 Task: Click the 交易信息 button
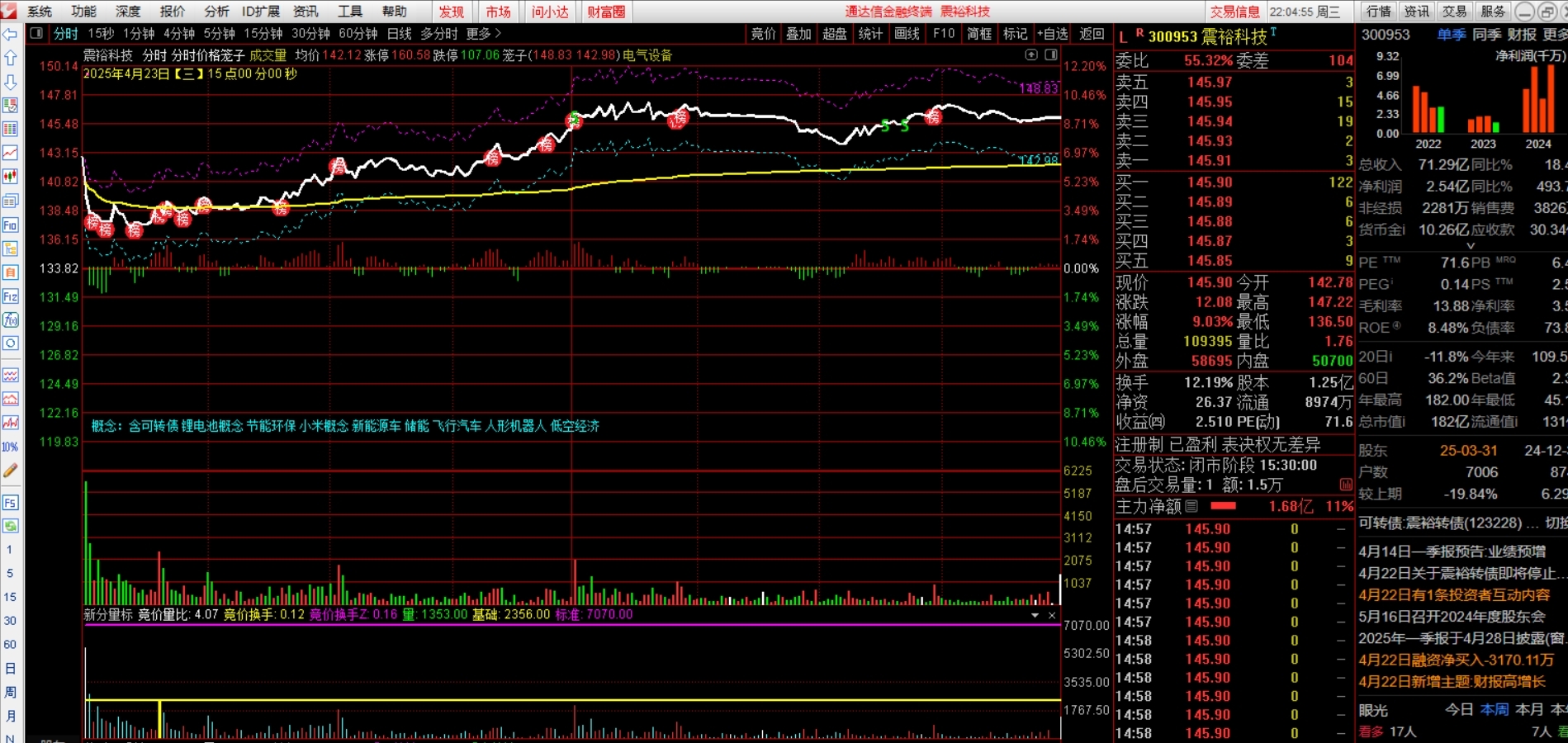pos(1235,12)
